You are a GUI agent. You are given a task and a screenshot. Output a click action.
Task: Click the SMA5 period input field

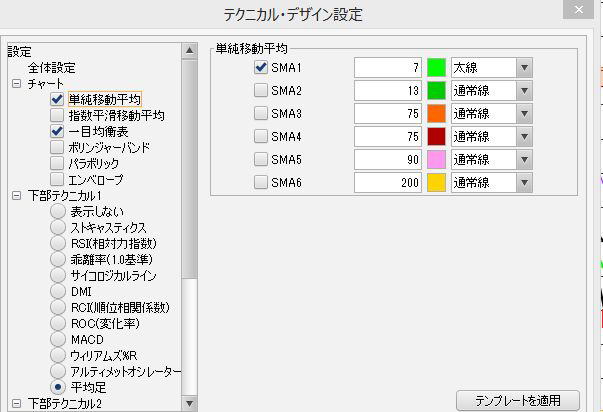[x=387, y=160]
